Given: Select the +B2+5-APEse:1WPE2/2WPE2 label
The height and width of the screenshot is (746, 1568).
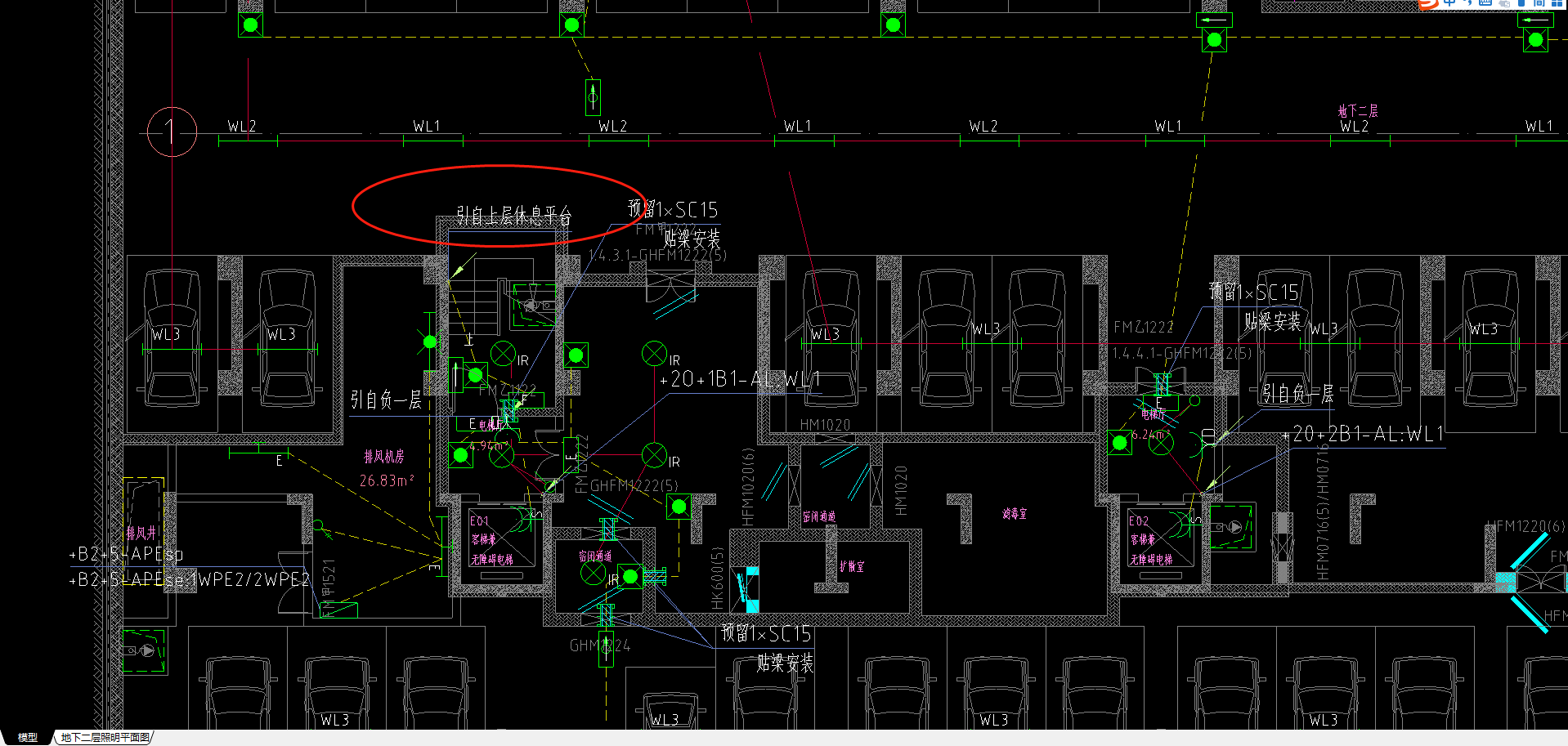Looking at the screenshot, I should click(190, 580).
